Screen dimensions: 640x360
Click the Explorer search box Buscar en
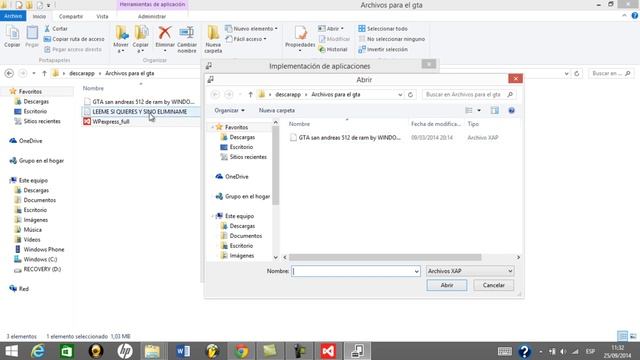[611, 73]
